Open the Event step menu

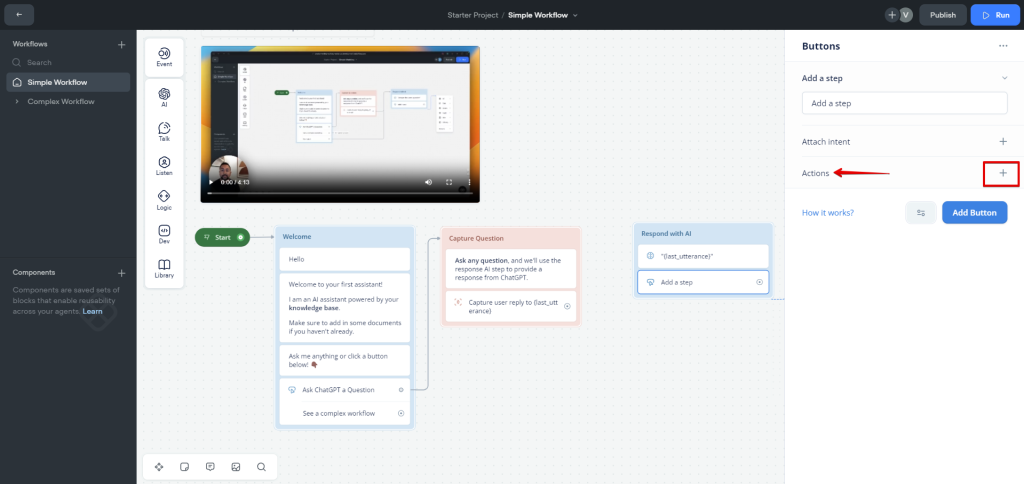164,57
